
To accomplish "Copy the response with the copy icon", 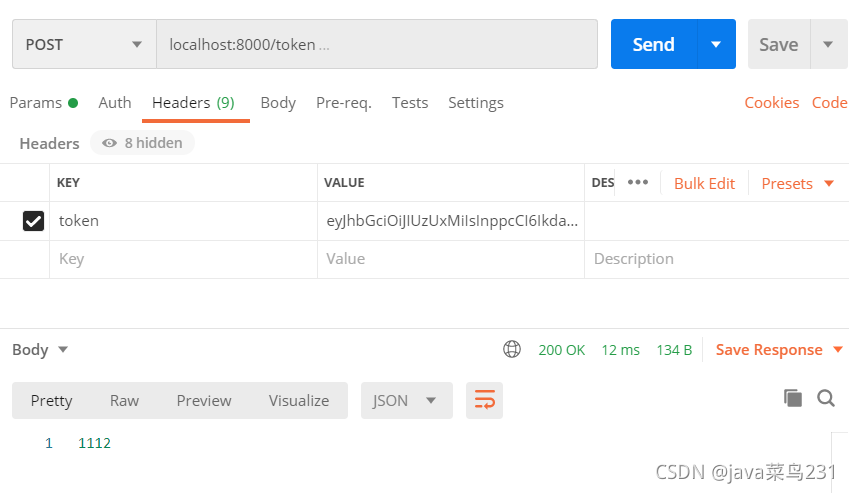I will (x=793, y=398).
